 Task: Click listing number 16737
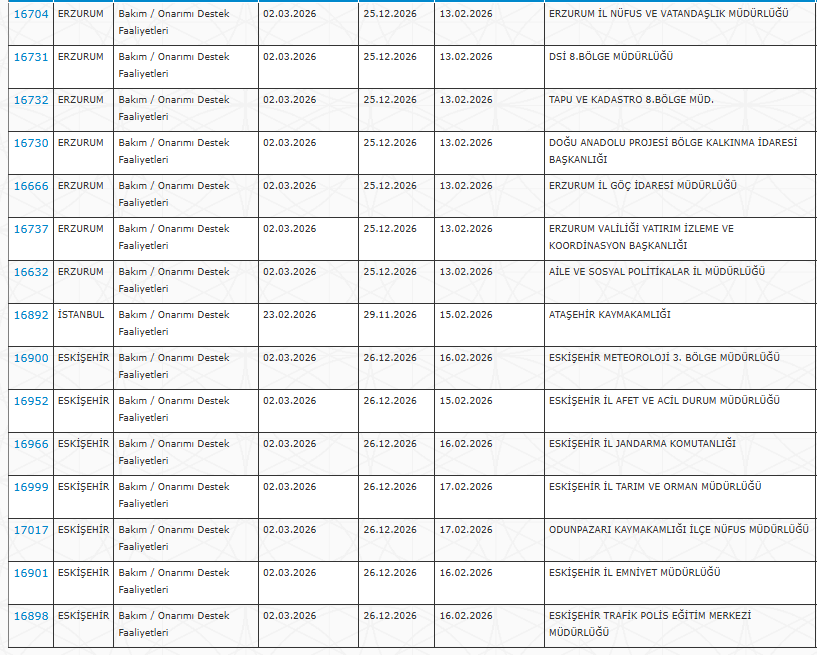coord(30,229)
